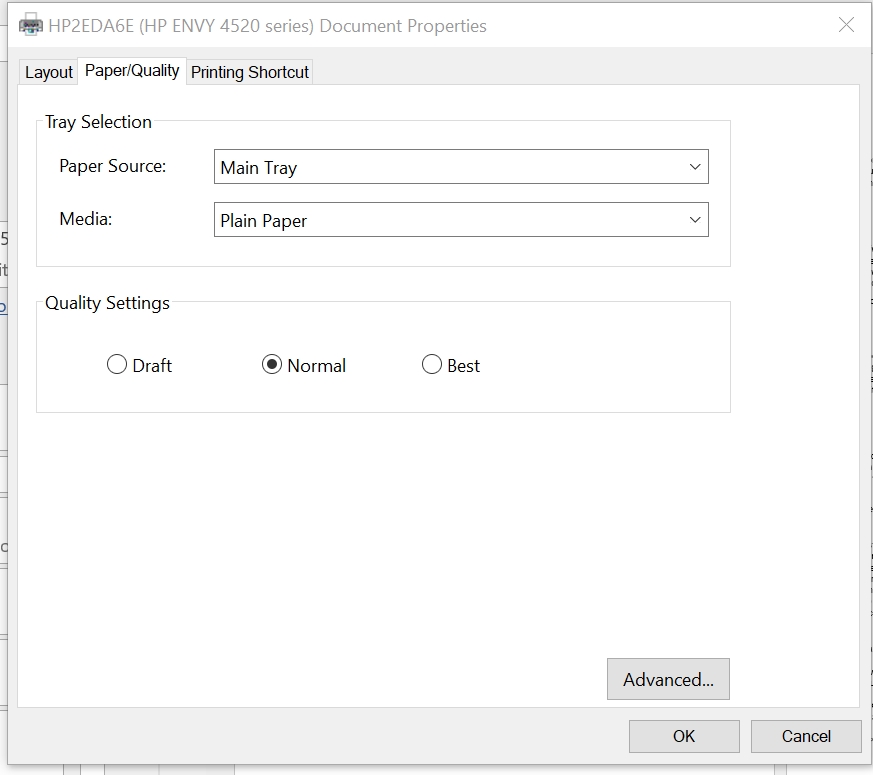The width and height of the screenshot is (873, 775).
Task: Click the Quality Settings group heading
Action: point(107,303)
